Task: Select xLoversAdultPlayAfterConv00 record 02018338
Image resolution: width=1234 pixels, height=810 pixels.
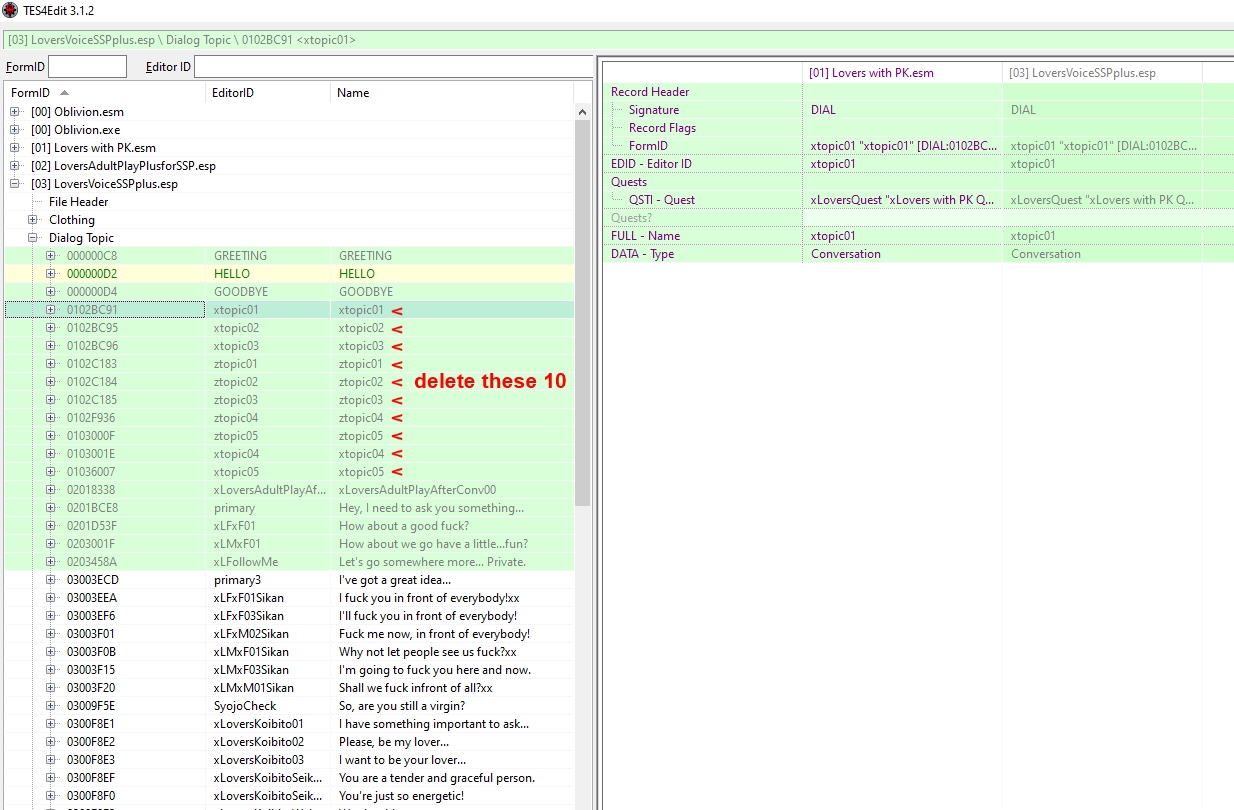Action: click(289, 490)
